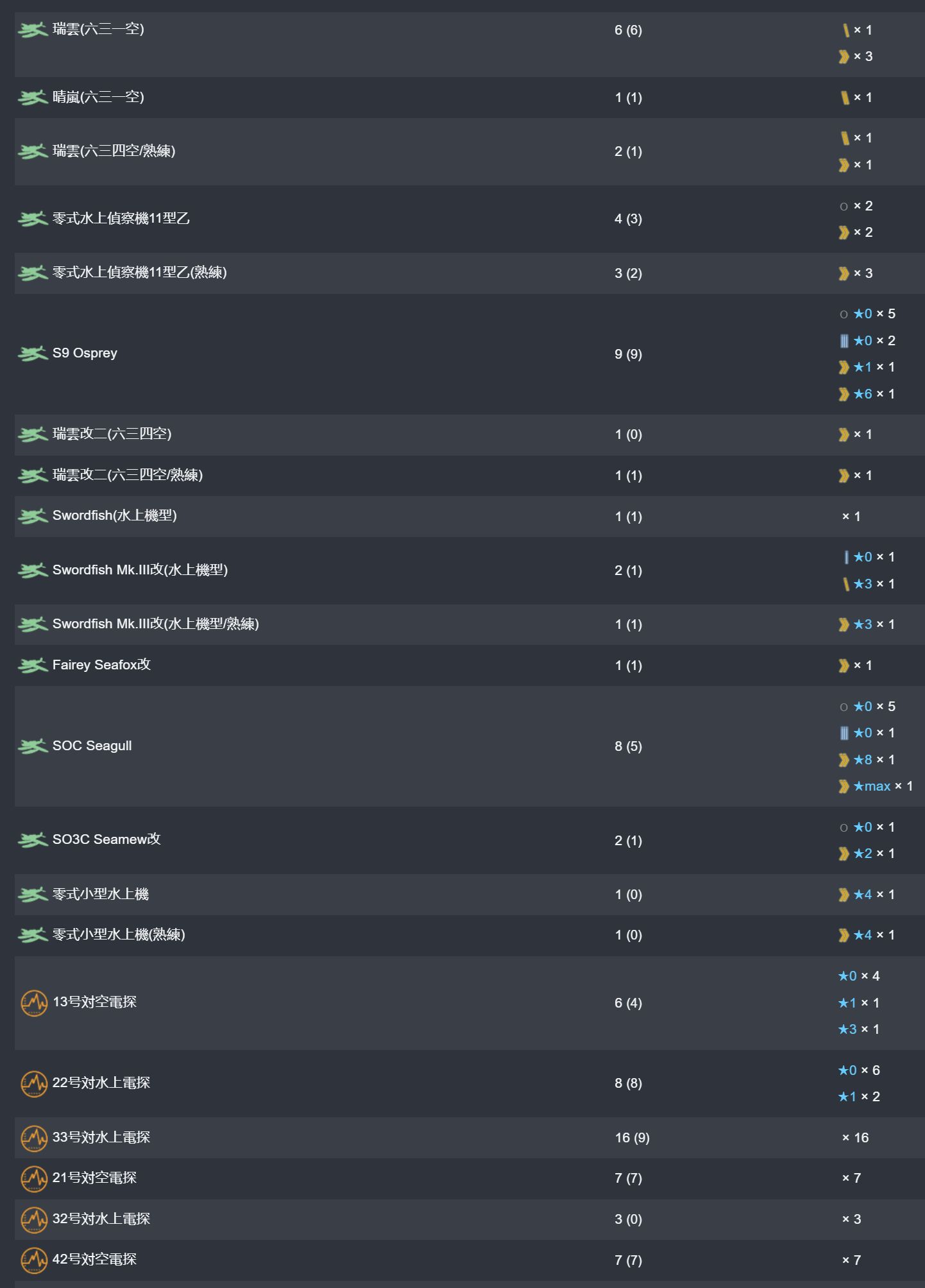Image resolution: width=925 pixels, height=1288 pixels.
Task: Click the seaplane icon beside SOC Seagull
Action: click(32, 746)
